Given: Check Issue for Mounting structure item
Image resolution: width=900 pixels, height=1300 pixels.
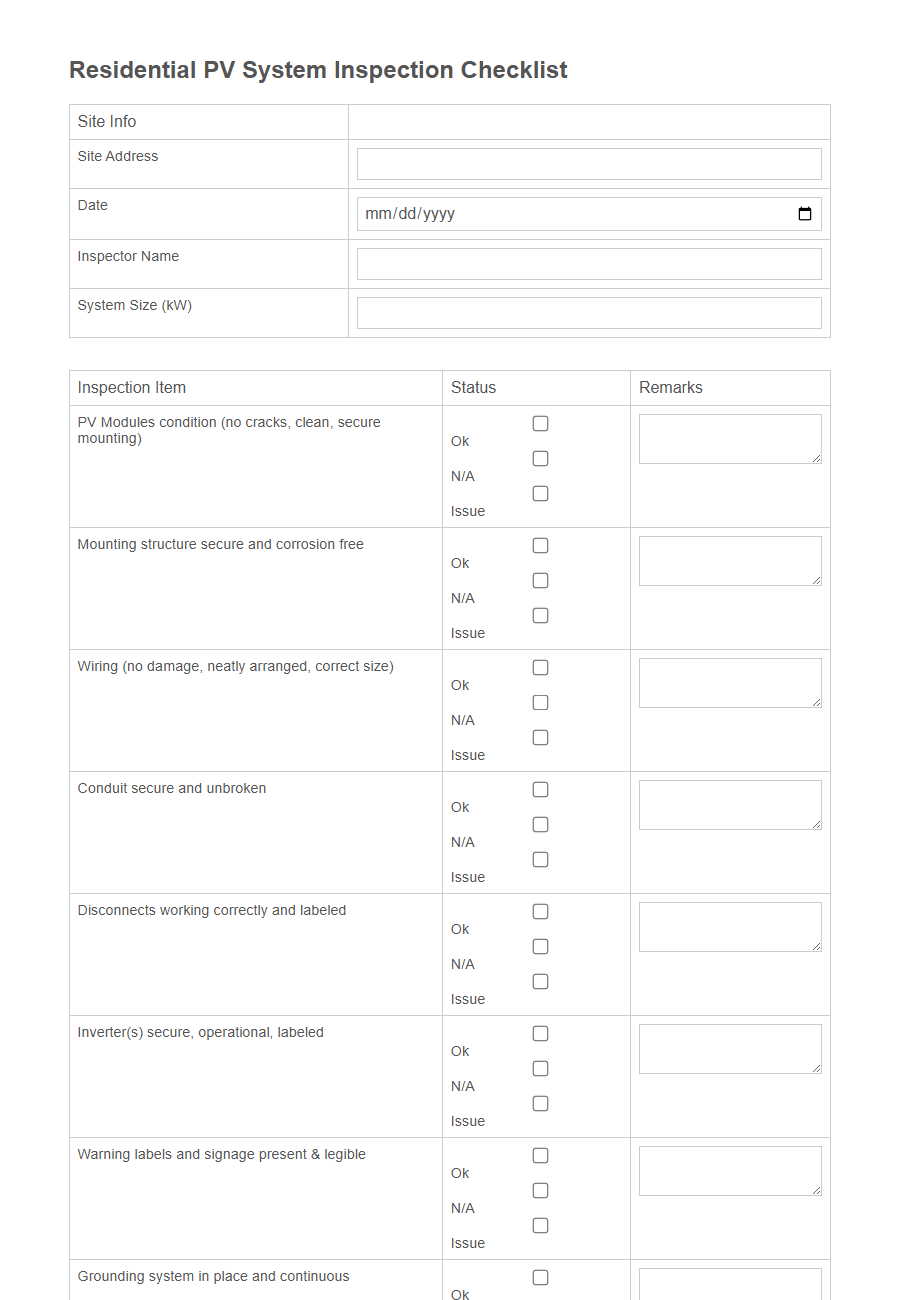Looking at the screenshot, I should point(540,615).
